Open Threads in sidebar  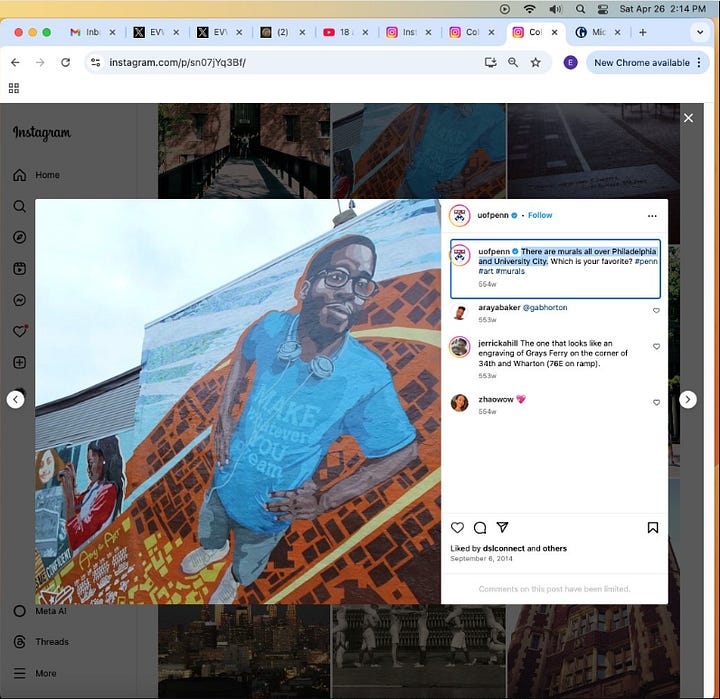pos(41,642)
